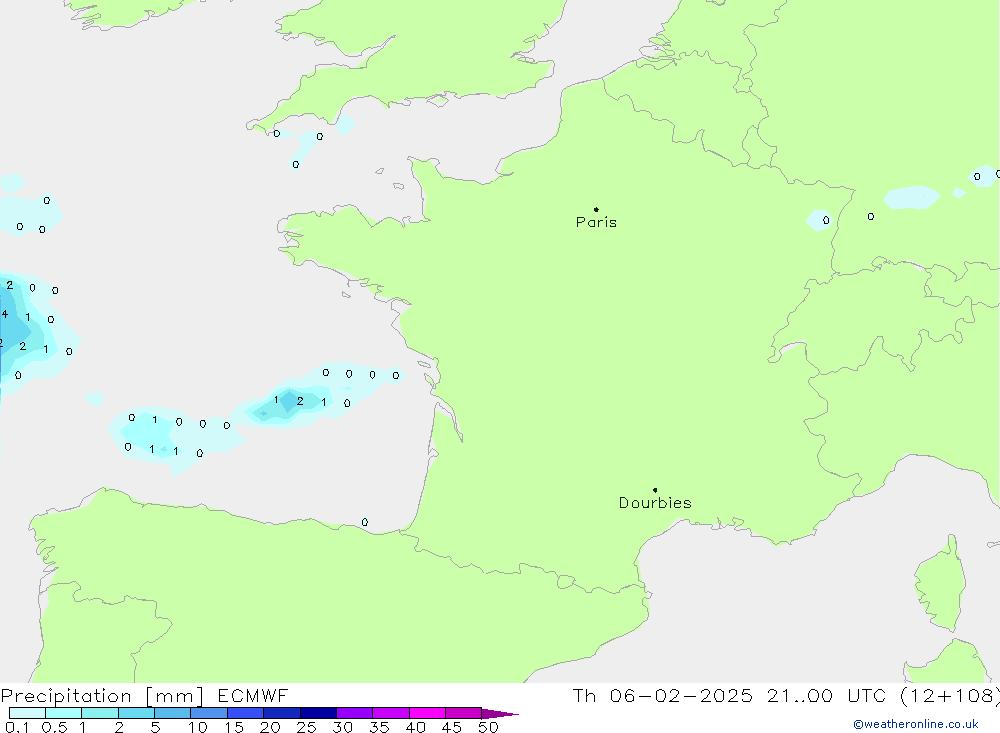Click the legend scale value '0.5'
The height and width of the screenshot is (733, 1000).
[54, 727]
